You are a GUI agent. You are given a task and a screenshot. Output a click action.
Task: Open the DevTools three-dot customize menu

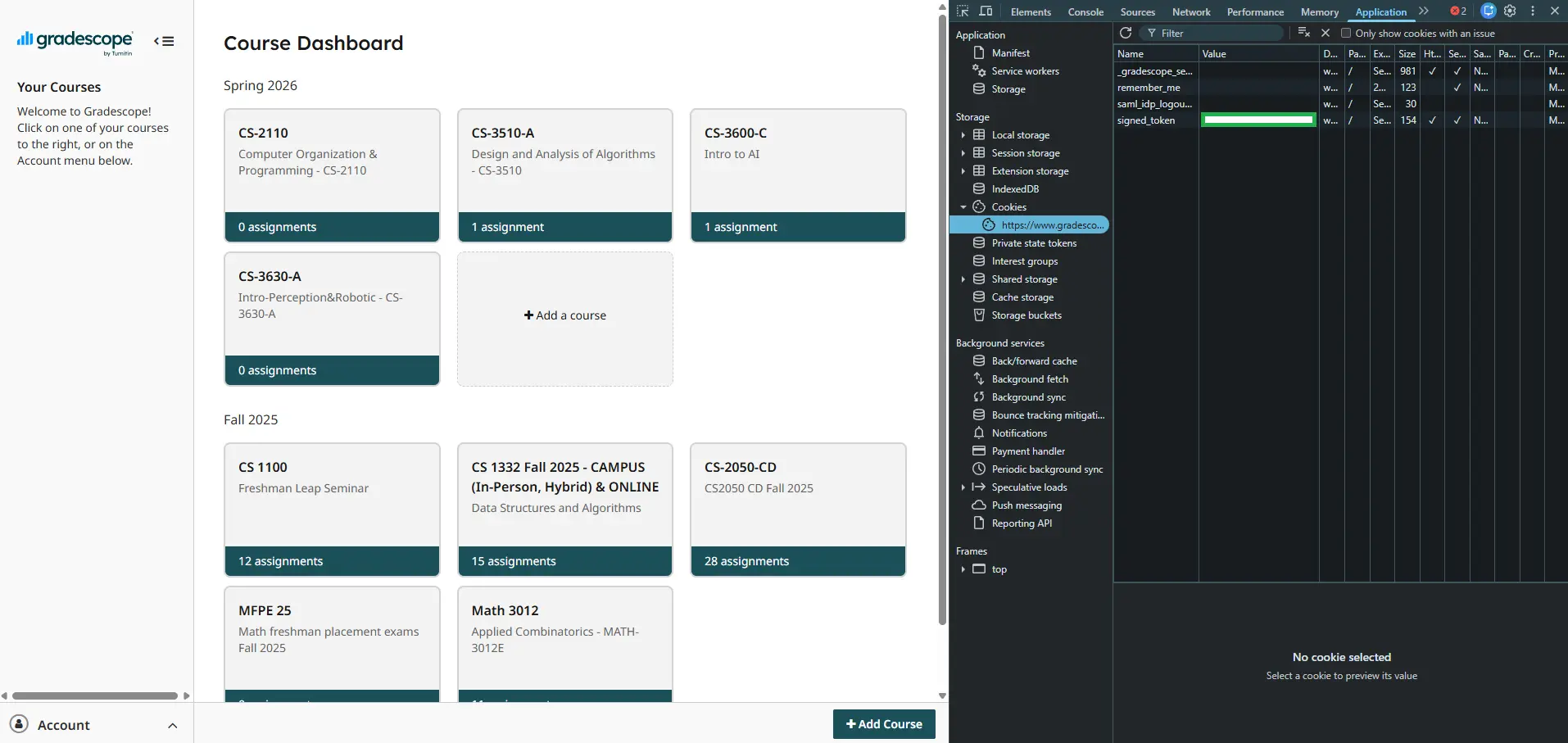[x=1533, y=11]
